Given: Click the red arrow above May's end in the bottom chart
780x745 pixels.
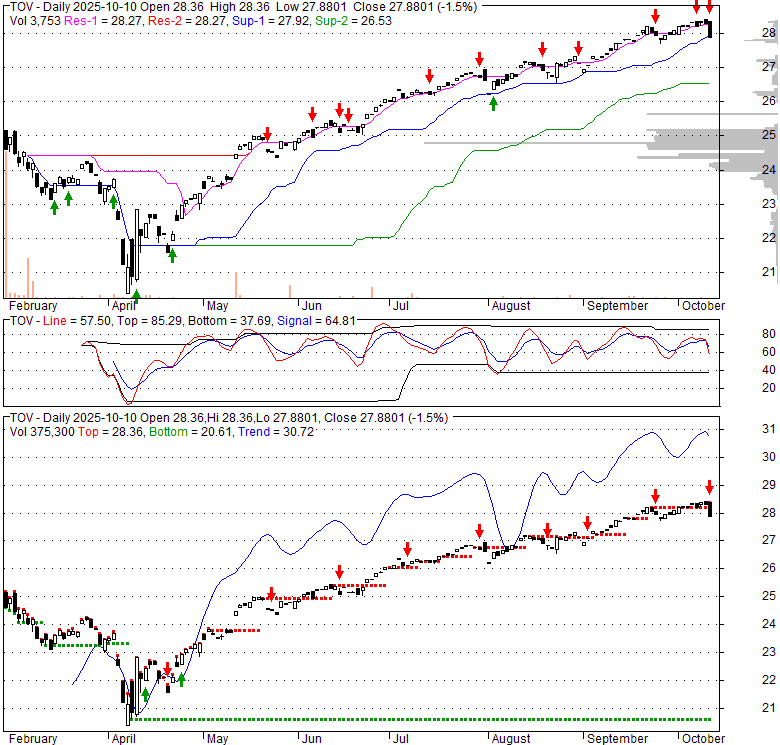Looking at the screenshot, I should (270, 595).
